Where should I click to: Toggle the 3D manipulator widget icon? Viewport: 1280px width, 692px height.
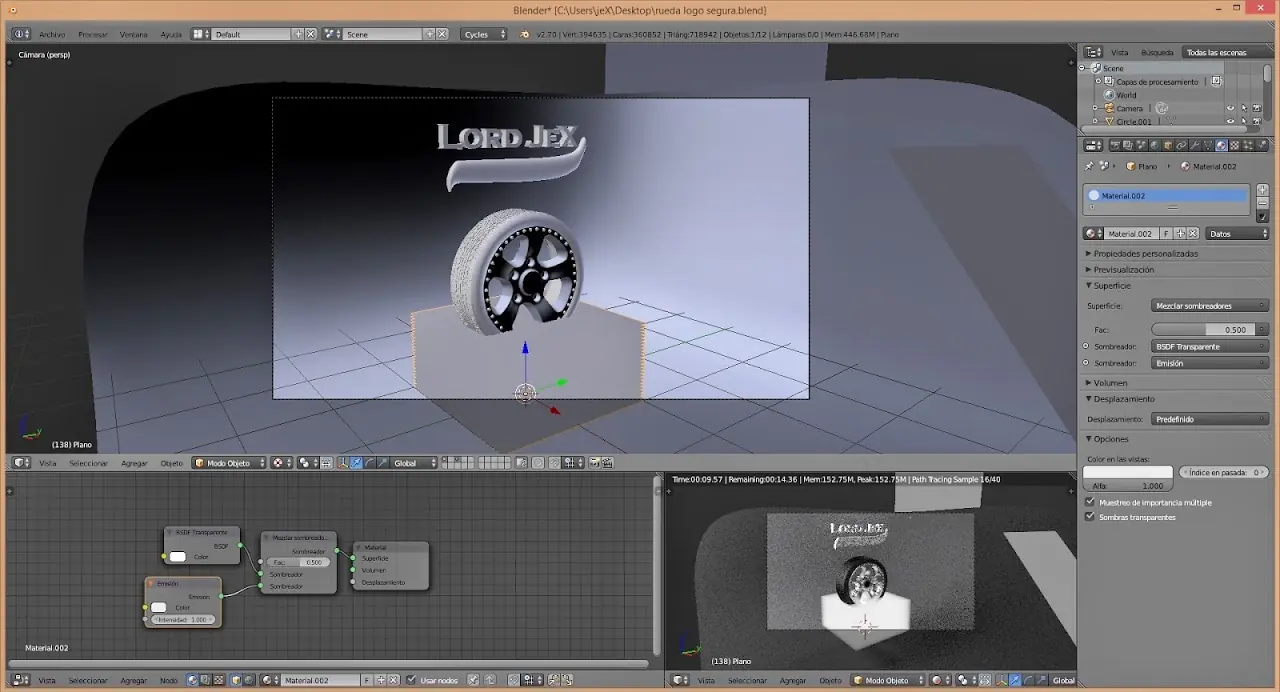coord(343,463)
